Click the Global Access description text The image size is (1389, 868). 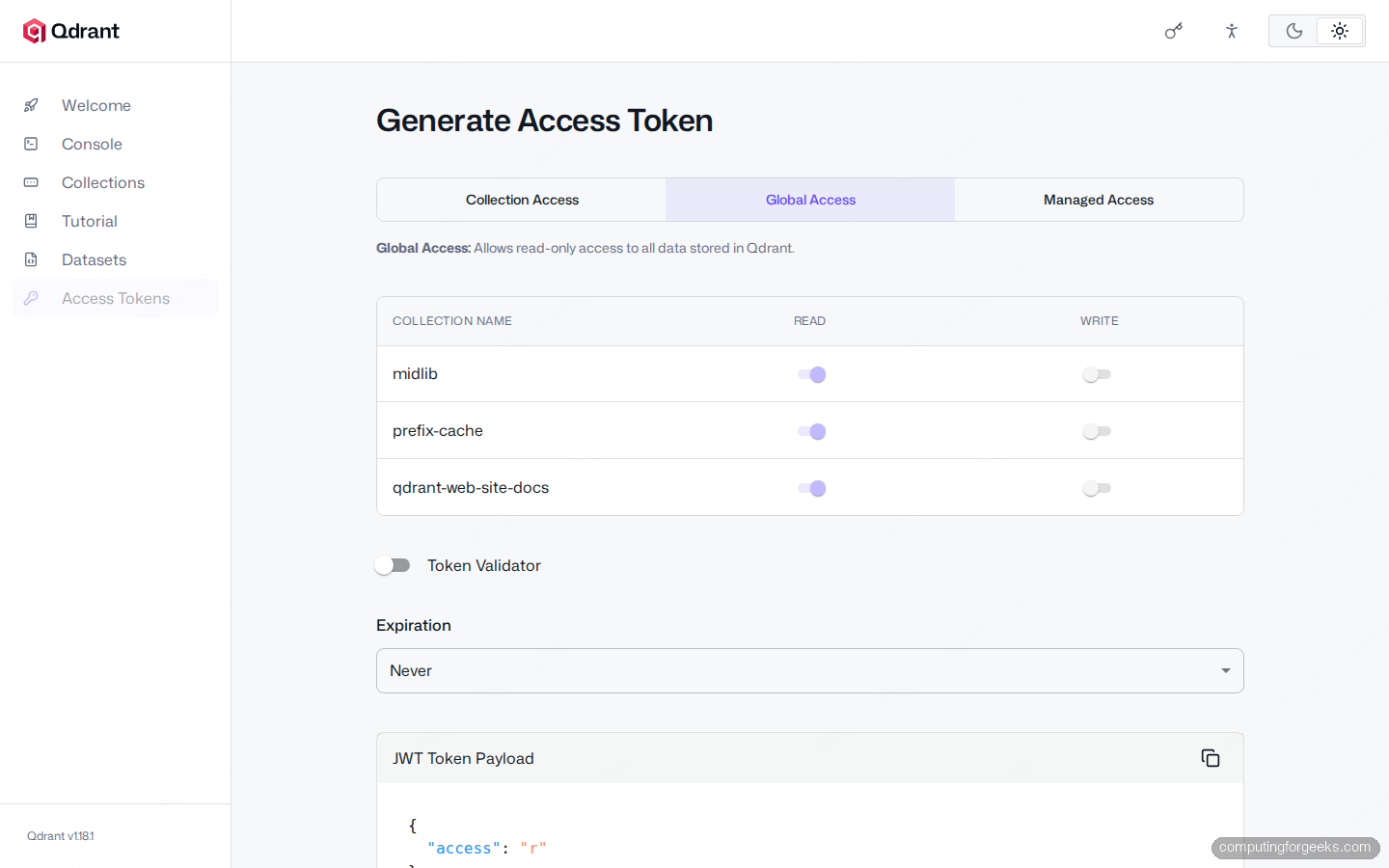(x=586, y=248)
